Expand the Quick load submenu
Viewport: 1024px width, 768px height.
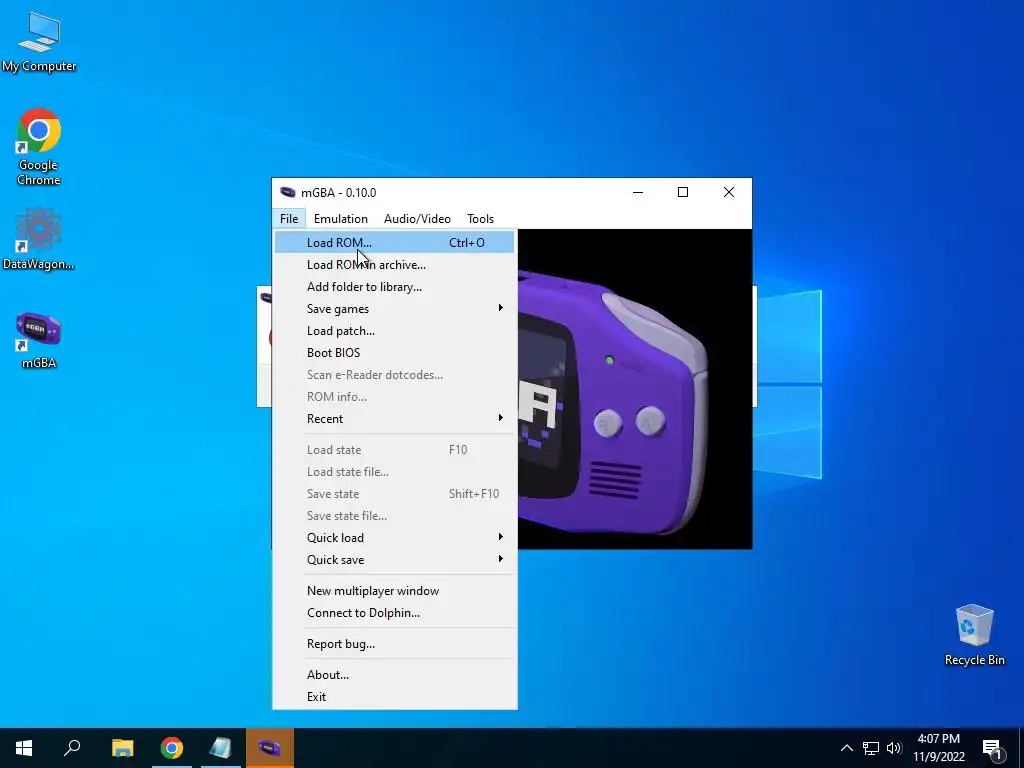pyautogui.click(x=394, y=537)
